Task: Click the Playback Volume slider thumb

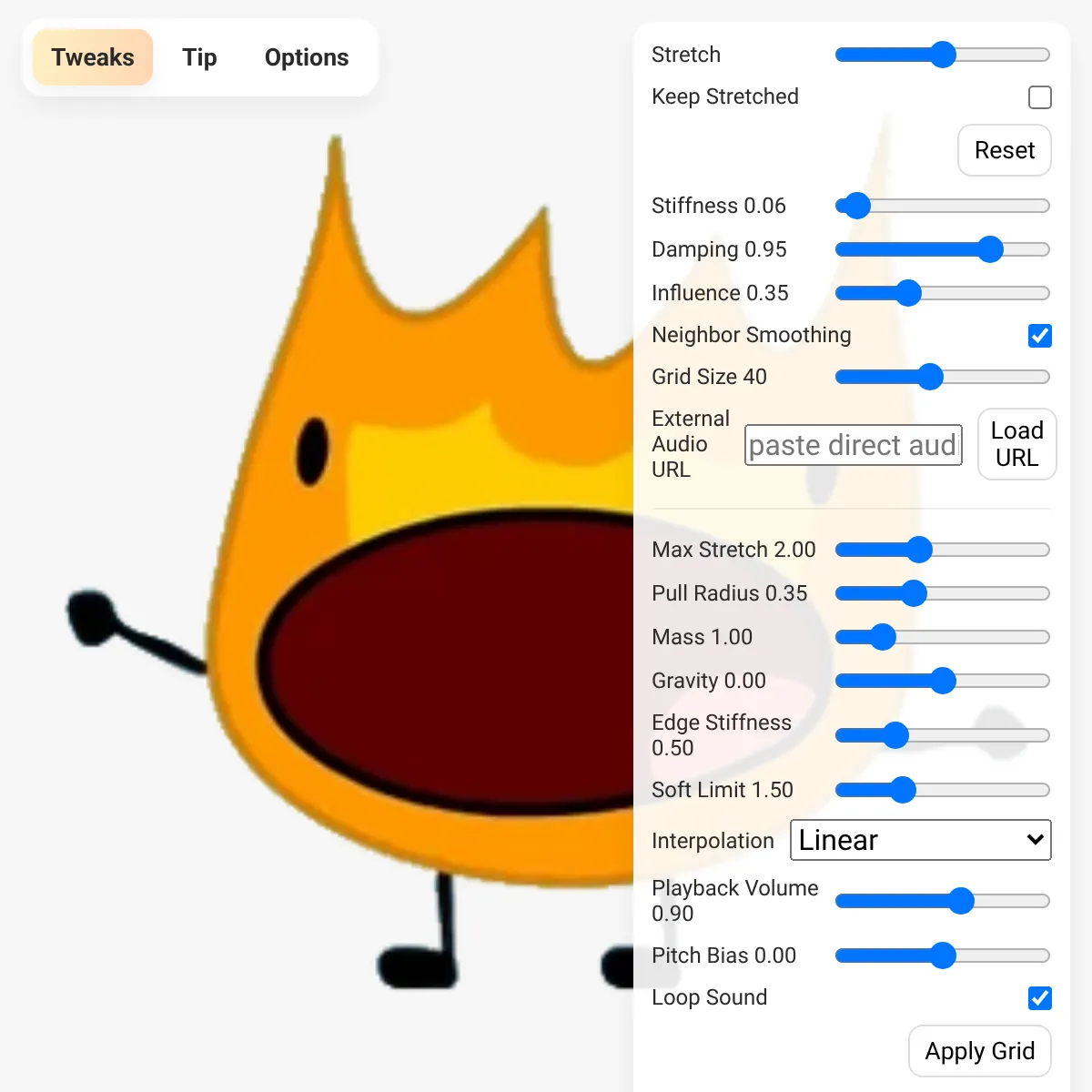Action: 961,901
